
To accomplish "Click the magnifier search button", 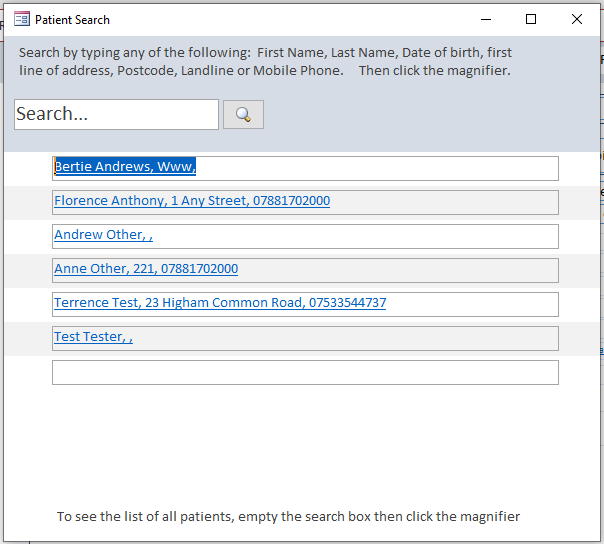I will click(243, 115).
